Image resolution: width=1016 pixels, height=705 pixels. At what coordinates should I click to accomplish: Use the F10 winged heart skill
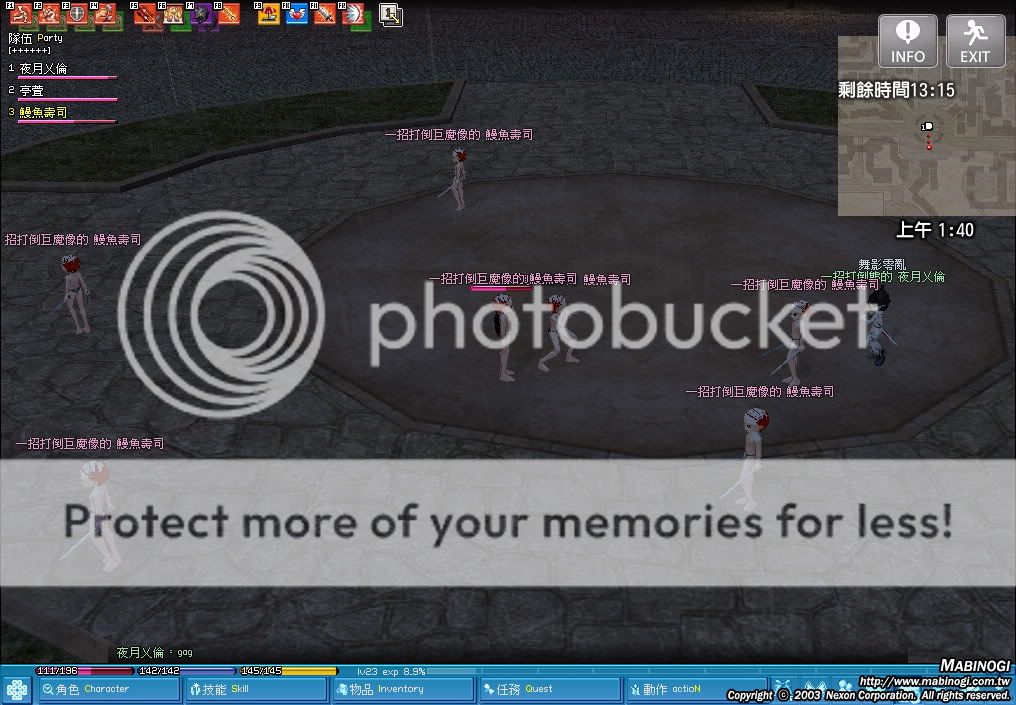[297, 14]
